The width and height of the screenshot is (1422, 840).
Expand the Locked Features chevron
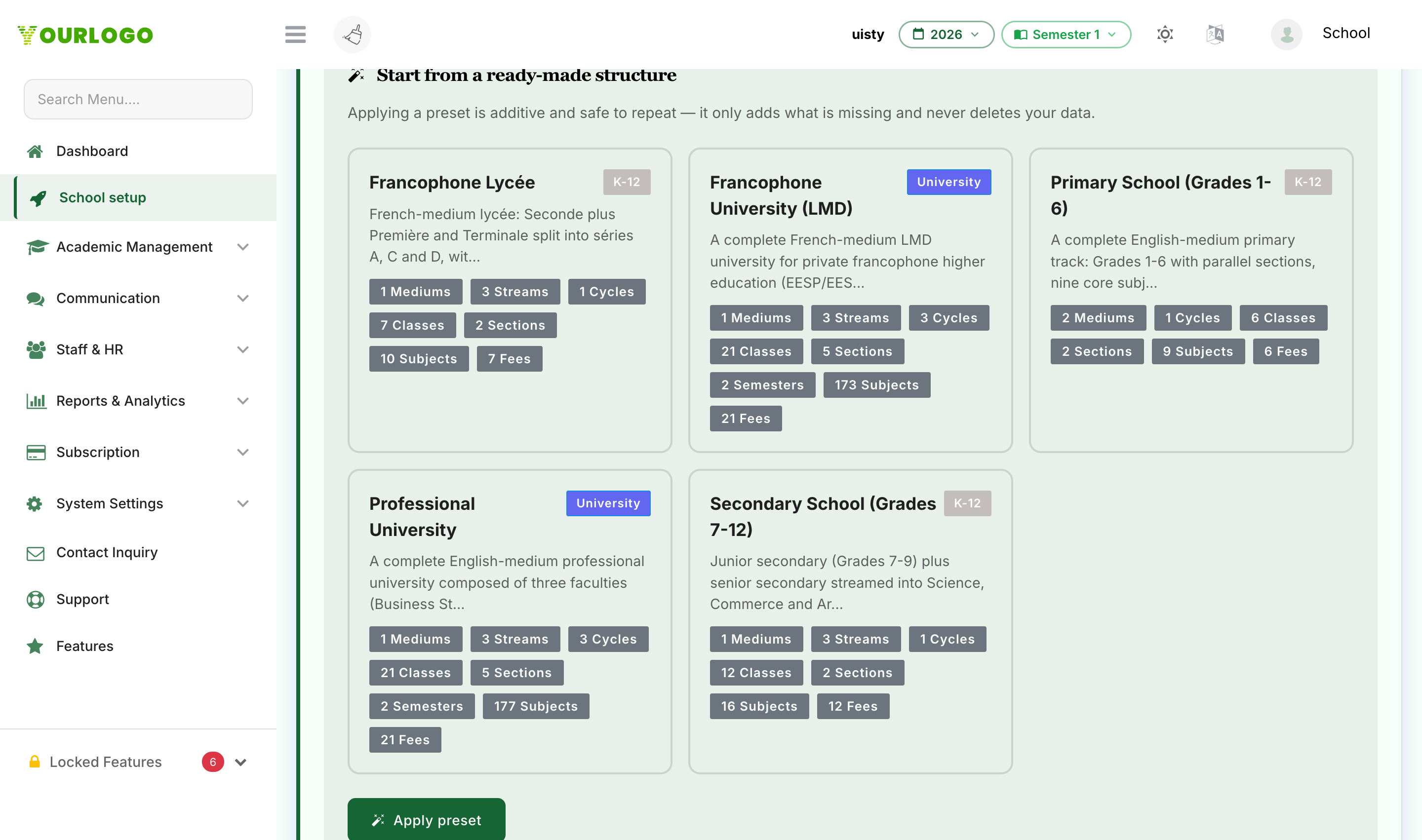240,762
